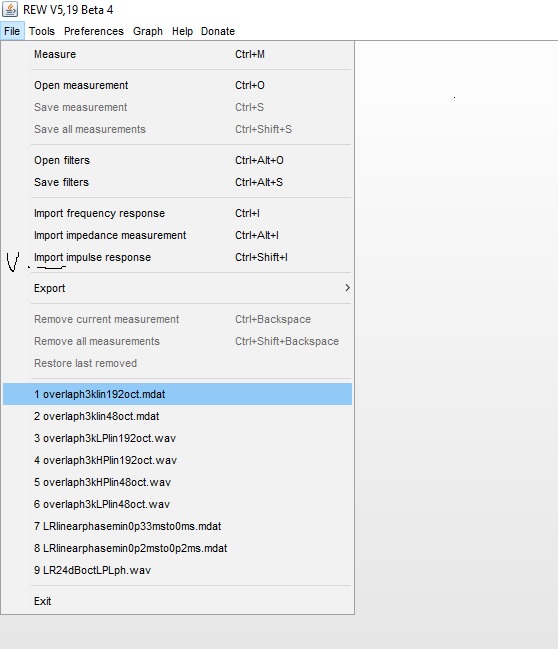Choose Save filters
This screenshot has height=649, width=558.
177,182
